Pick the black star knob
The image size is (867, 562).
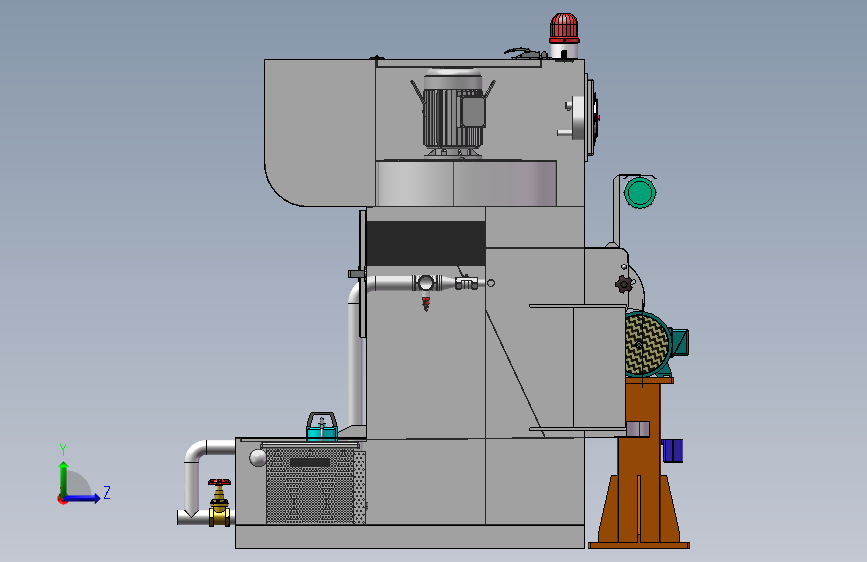point(623,284)
